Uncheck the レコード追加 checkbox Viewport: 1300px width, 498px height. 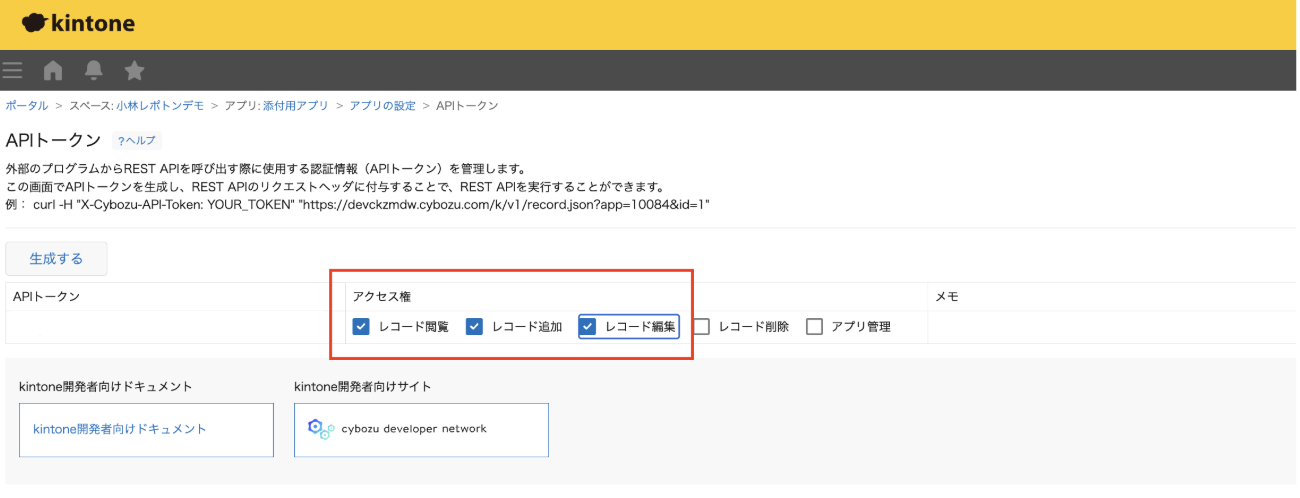pos(475,326)
